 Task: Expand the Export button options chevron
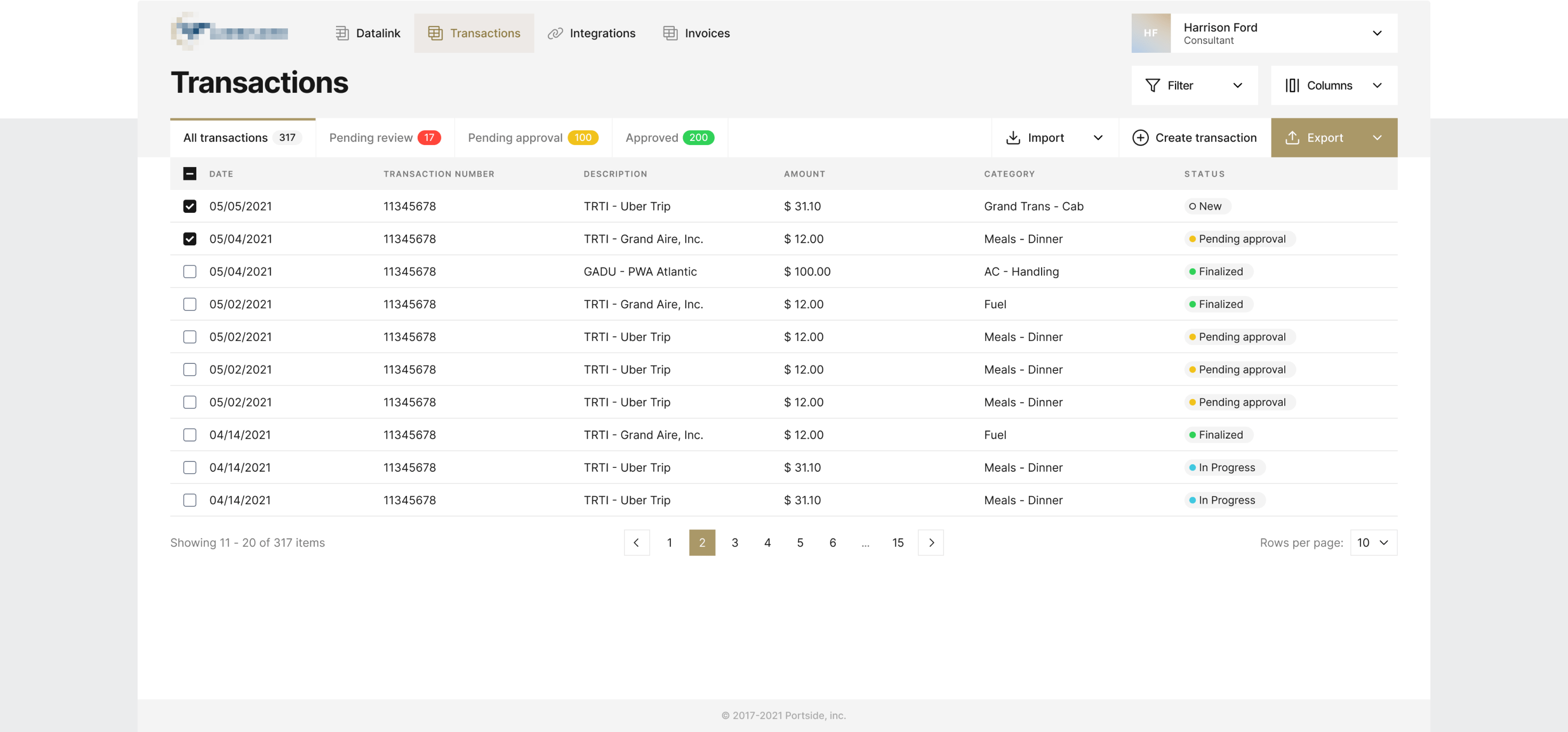tap(1378, 138)
